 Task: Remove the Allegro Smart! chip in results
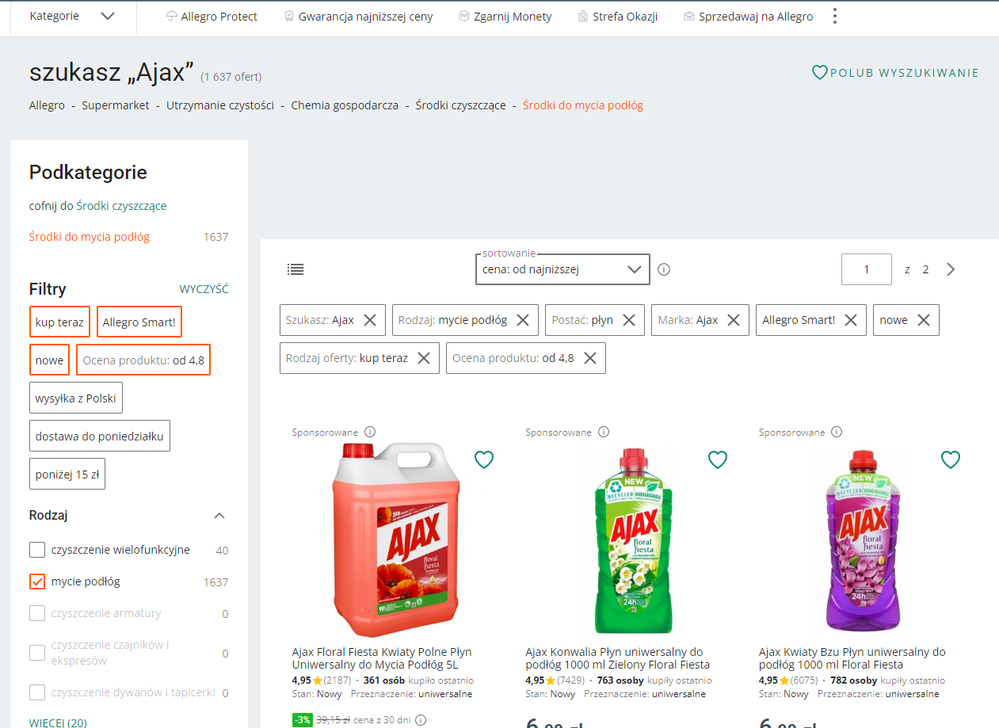(851, 320)
